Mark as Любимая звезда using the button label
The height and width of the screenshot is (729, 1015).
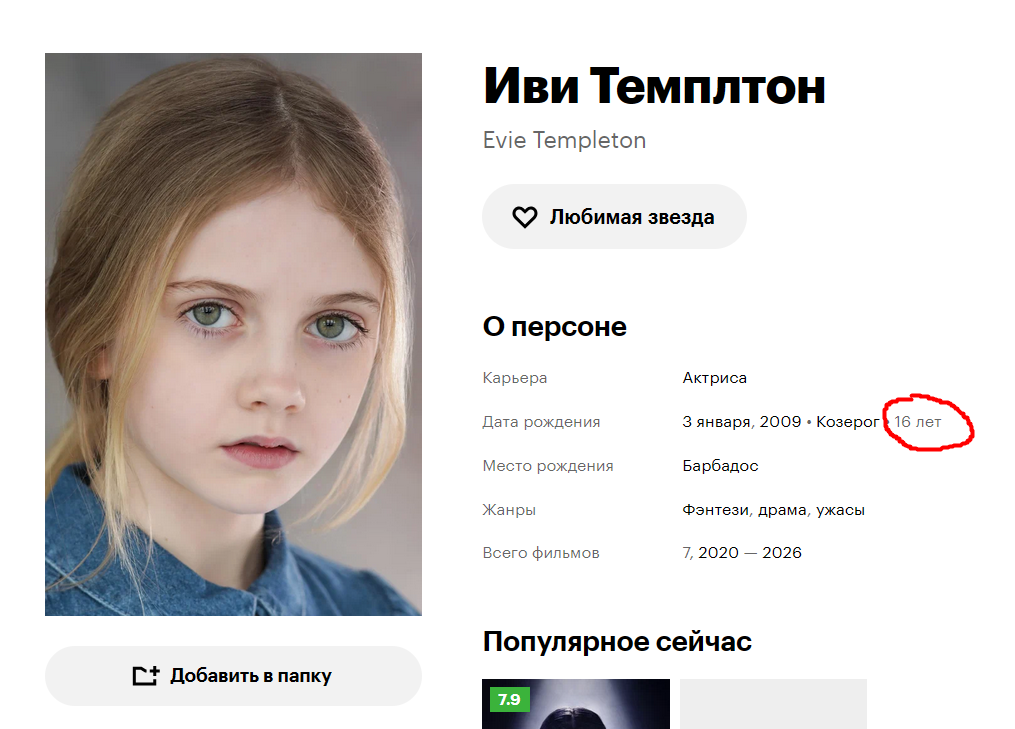point(632,217)
